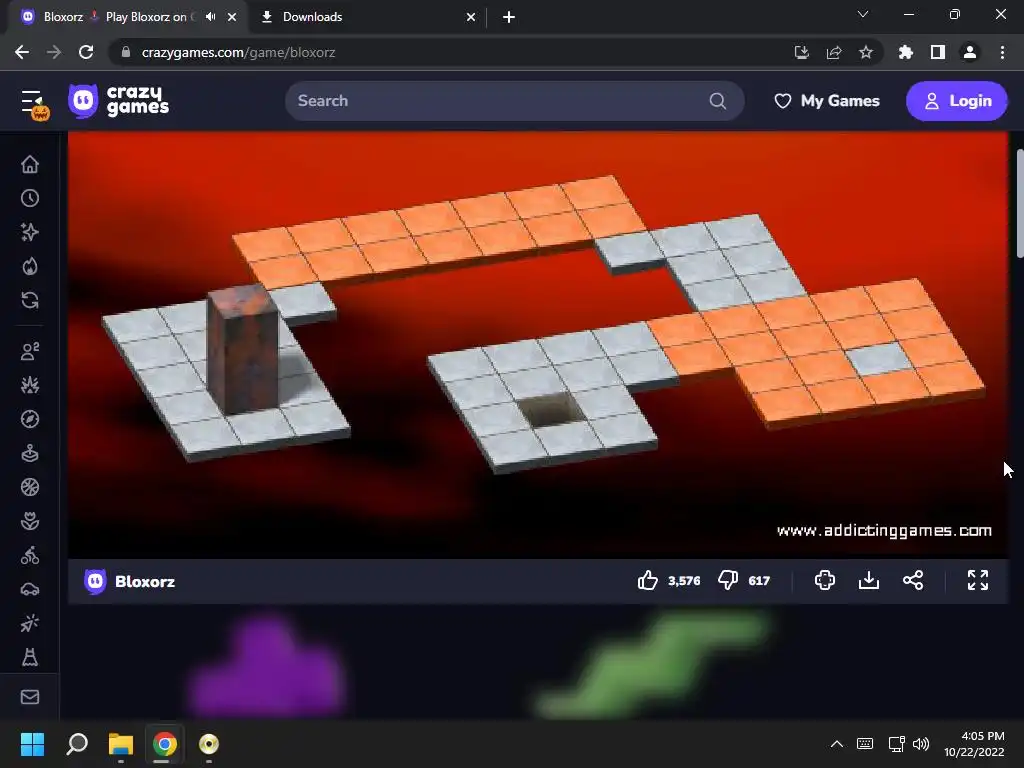Open File Explorer from taskbar
This screenshot has width=1024, height=768.
point(121,744)
